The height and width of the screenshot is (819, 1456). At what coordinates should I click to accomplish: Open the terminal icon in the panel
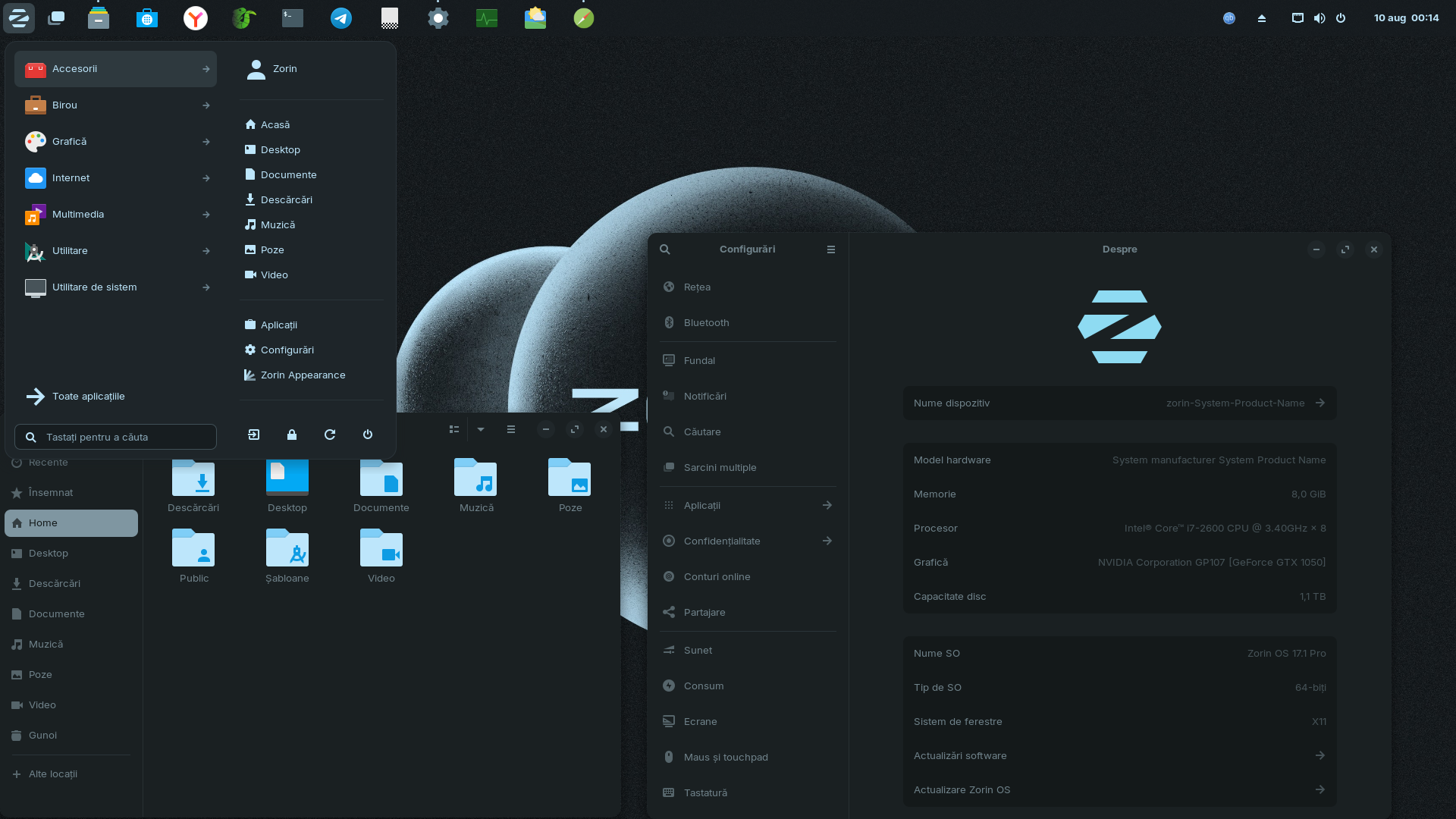point(293,18)
